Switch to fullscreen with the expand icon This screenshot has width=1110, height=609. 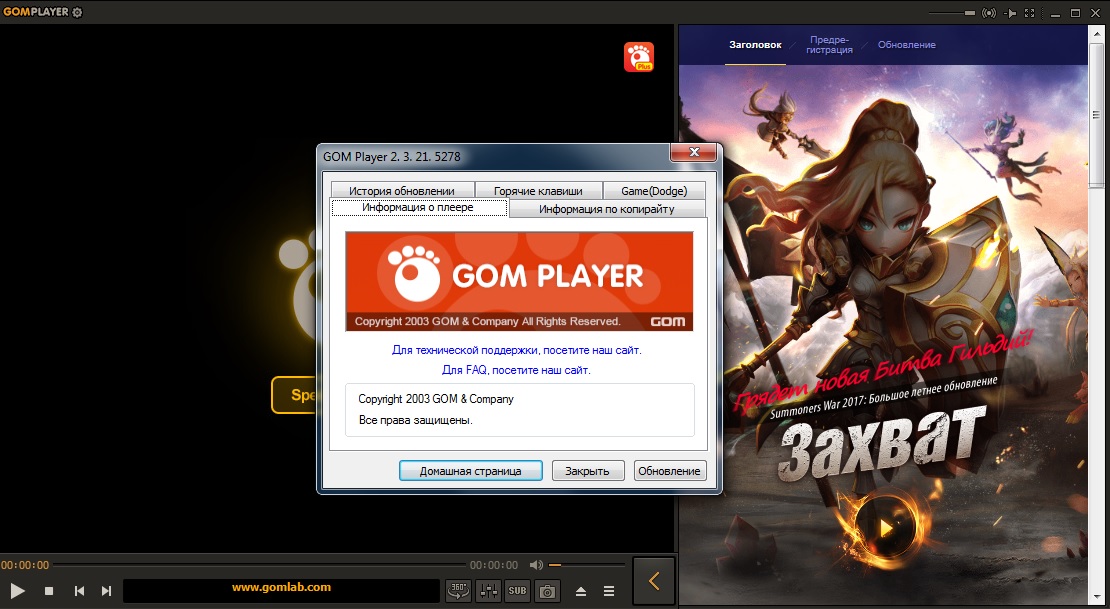tap(1030, 13)
